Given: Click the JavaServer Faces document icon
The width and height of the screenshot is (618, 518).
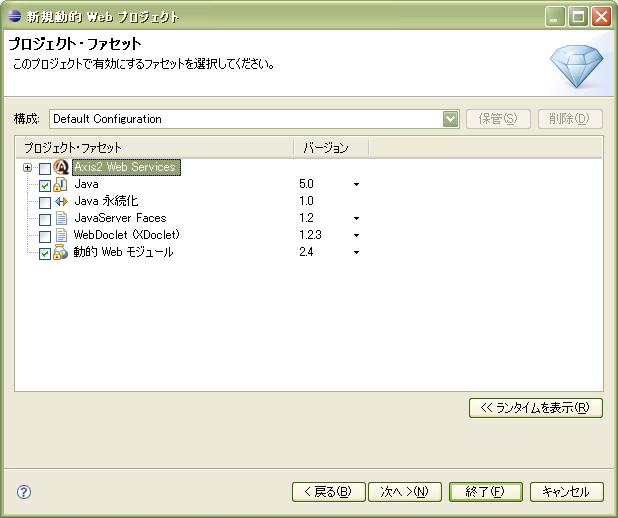Looking at the screenshot, I should pyautogui.click(x=61, y=218).
